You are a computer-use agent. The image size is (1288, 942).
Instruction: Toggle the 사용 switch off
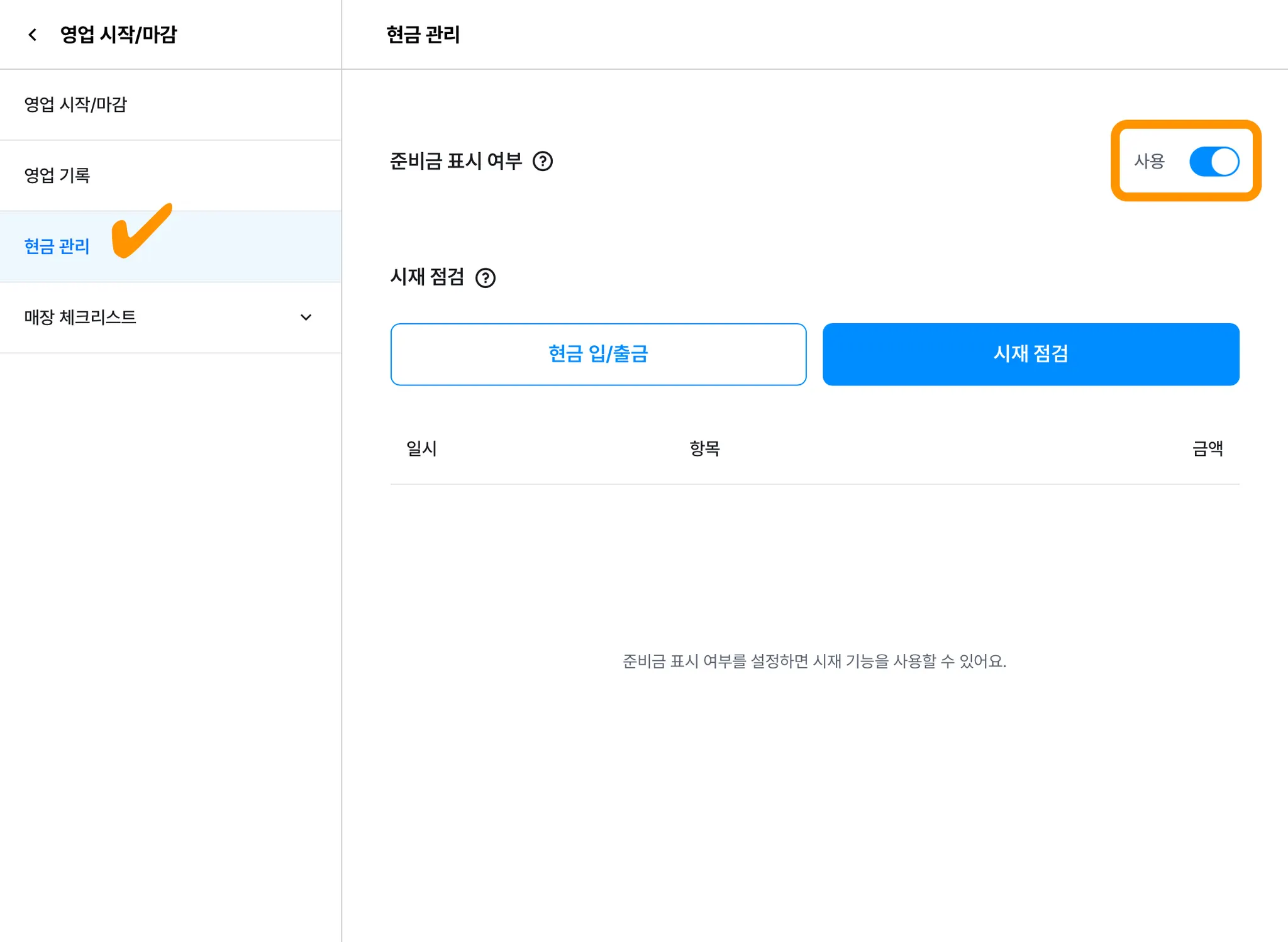(1213, 162)
